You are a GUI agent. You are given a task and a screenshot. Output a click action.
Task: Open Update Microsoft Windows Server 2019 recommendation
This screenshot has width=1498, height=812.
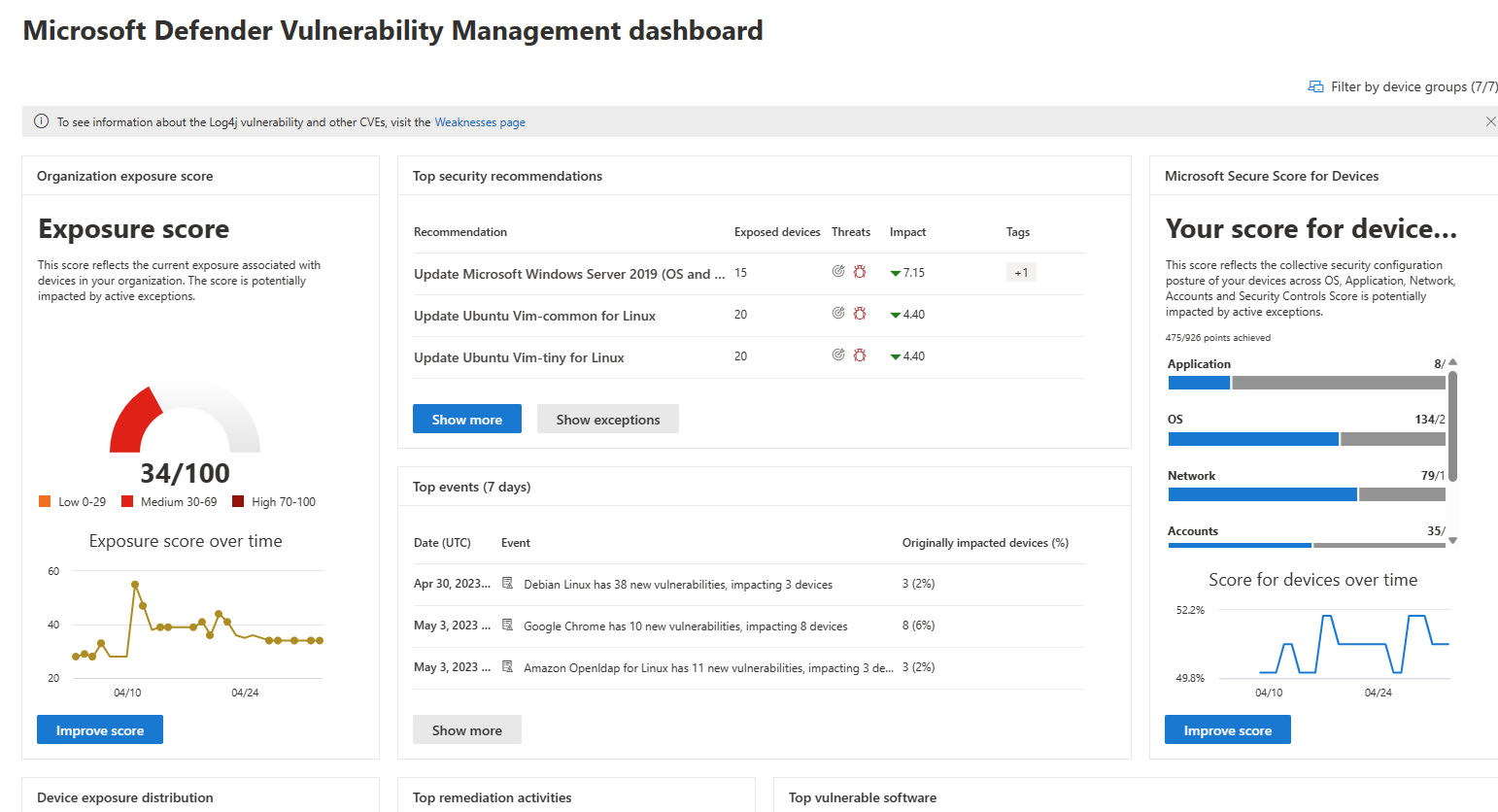point(569,274)
